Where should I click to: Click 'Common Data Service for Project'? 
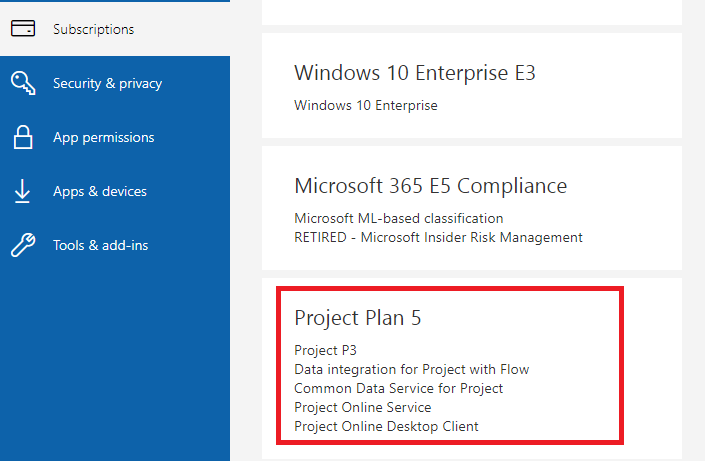(398, 388)
